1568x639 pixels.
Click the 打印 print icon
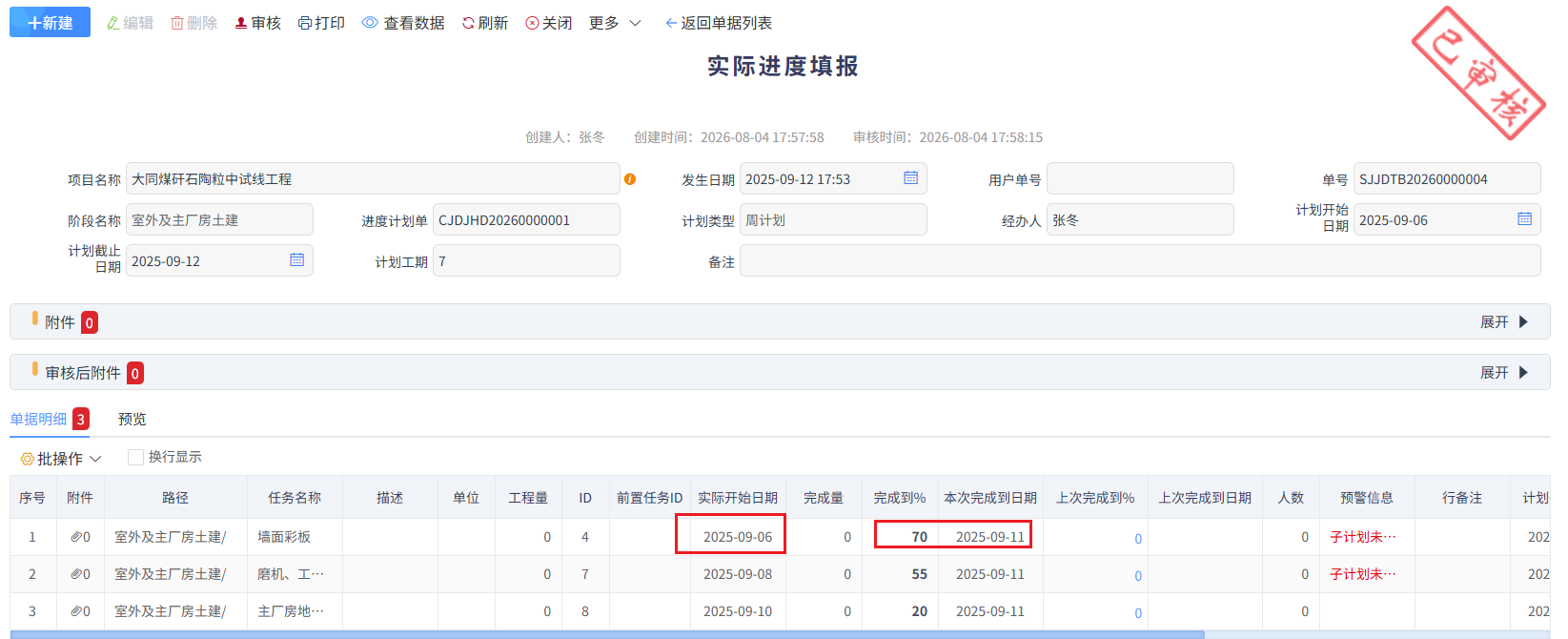click(305, 23)
